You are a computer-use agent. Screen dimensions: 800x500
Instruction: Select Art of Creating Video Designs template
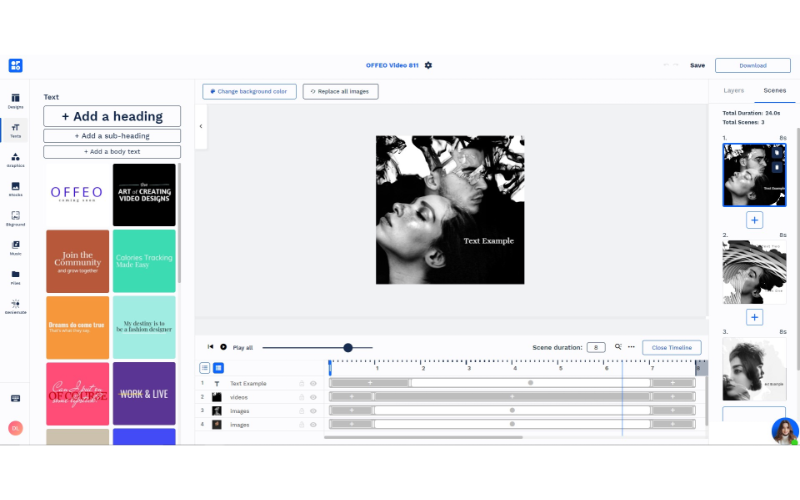[144, 195]
